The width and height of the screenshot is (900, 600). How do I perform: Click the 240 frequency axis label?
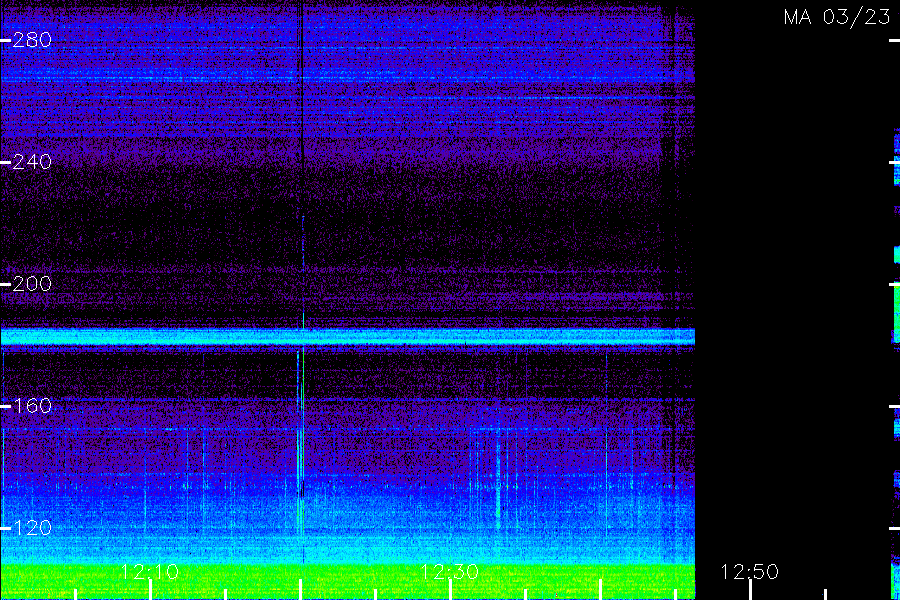click(x=32, y=162)
